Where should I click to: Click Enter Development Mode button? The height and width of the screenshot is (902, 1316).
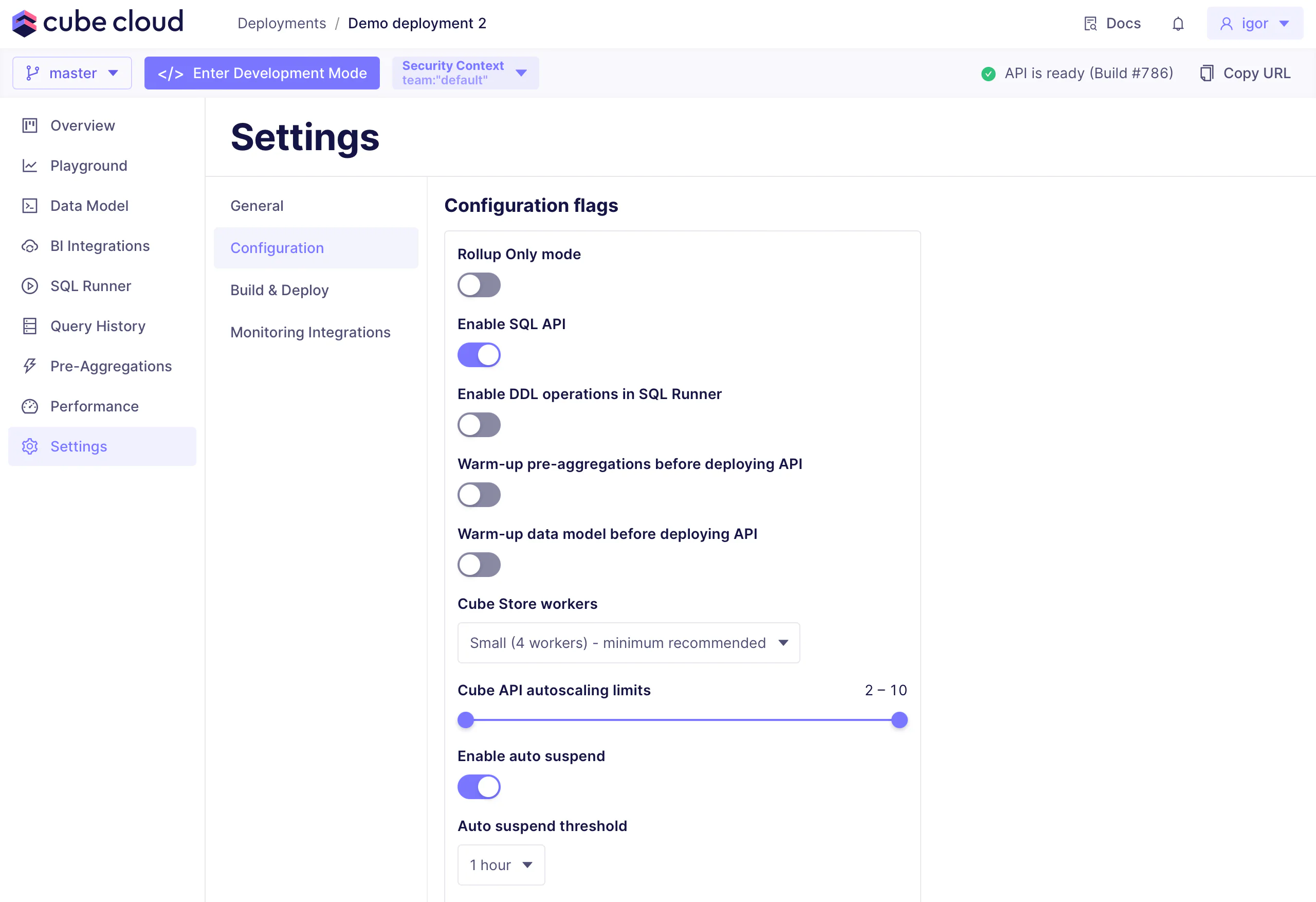click(x=262, y=73)
